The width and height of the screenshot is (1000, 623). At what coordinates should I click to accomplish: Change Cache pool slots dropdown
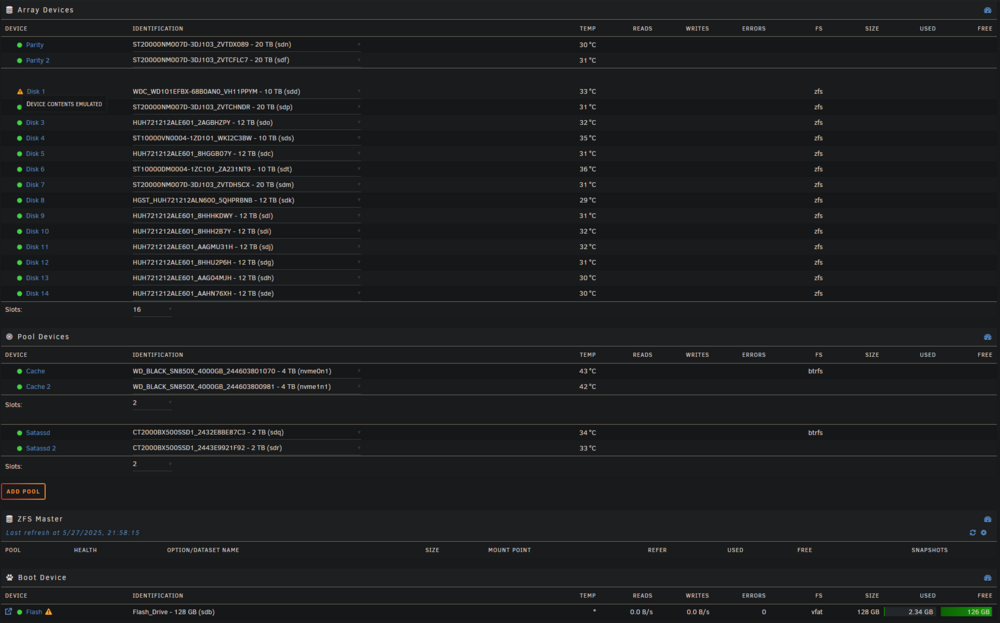click(152, 403)
